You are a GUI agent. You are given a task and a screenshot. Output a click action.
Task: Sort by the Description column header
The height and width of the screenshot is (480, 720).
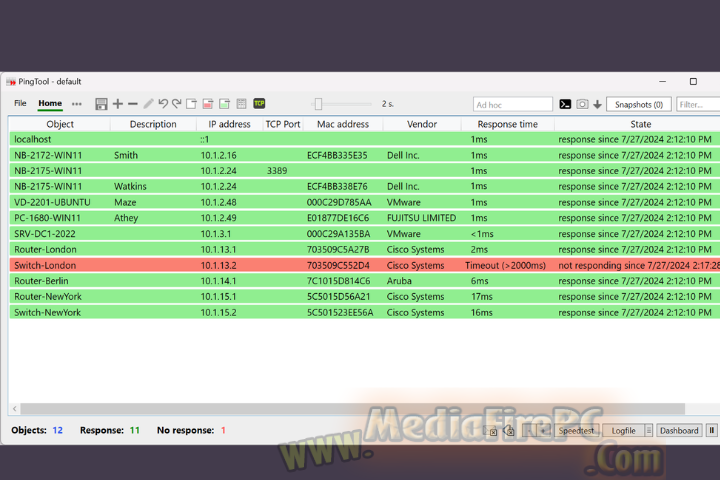[153, 124]
